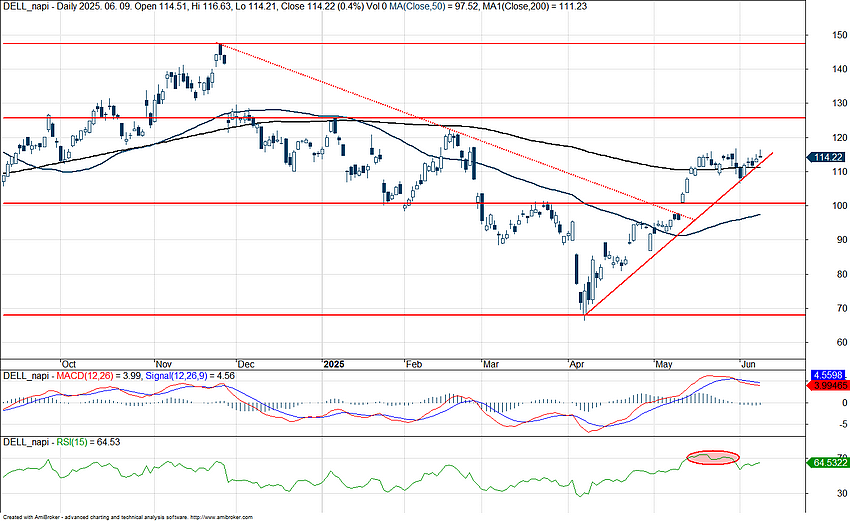This screenshot has width=850, height=521.
Task: Click the '2025' year axis label
Action: pyautogui.click(x=334, y=364)
